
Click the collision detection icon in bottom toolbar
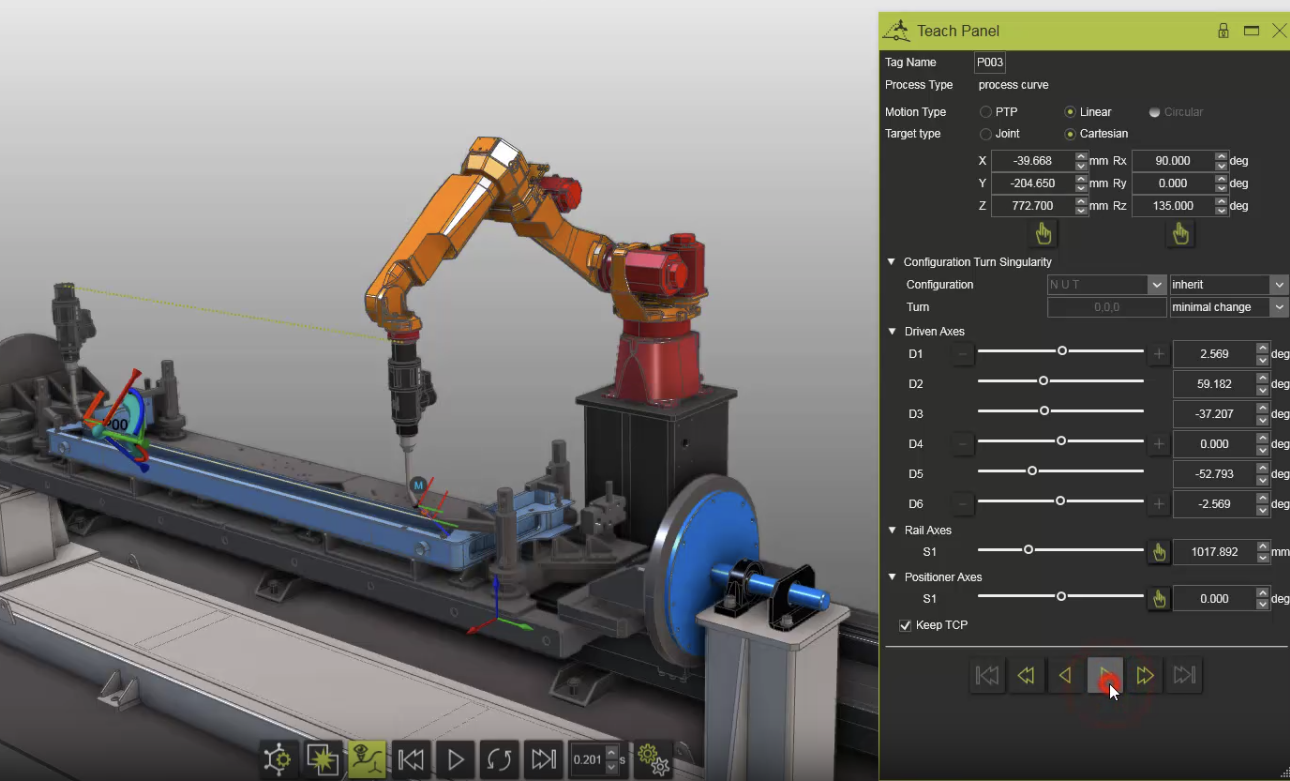click(323, 760)
